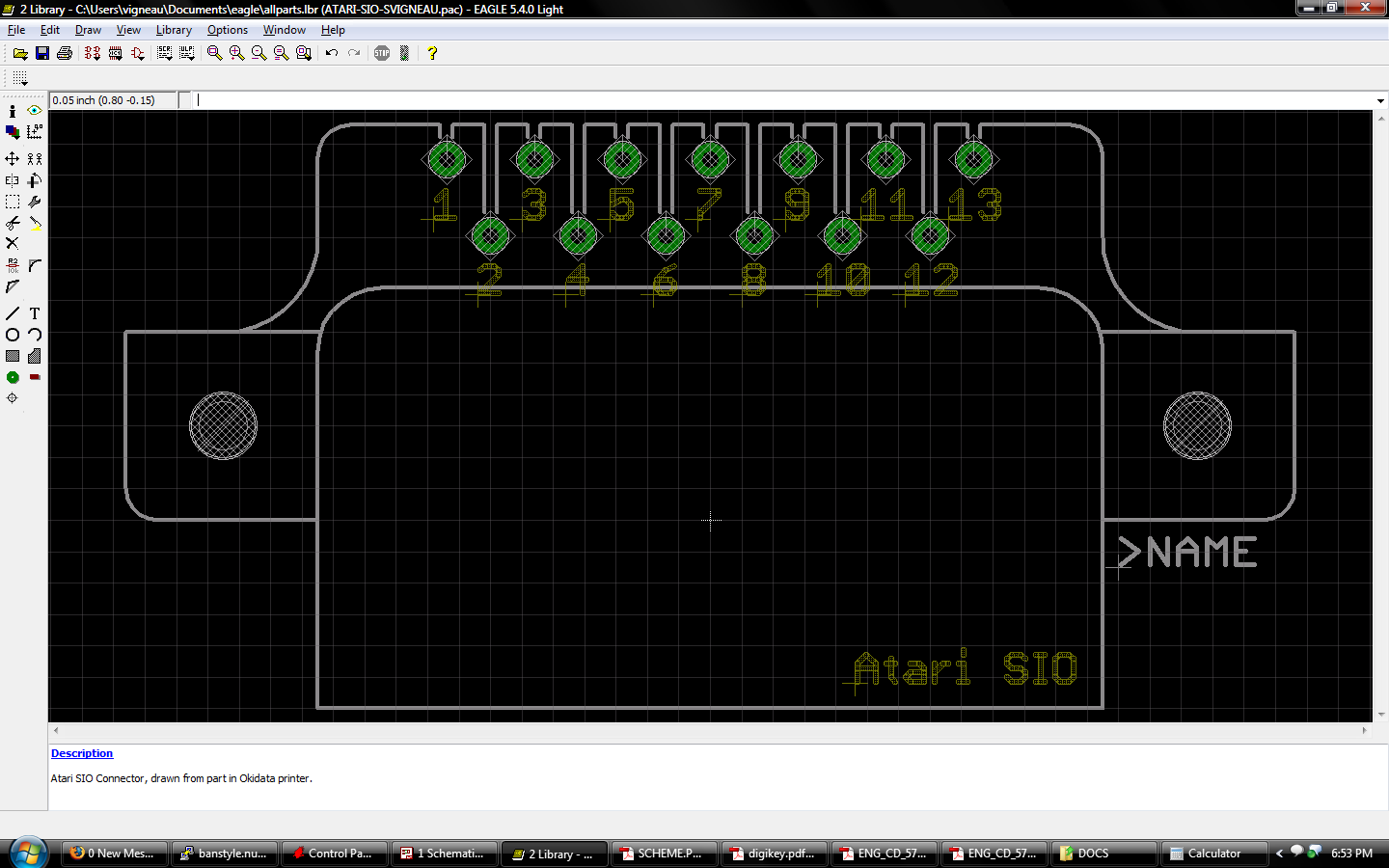Select the Move tool

(13, 158)
